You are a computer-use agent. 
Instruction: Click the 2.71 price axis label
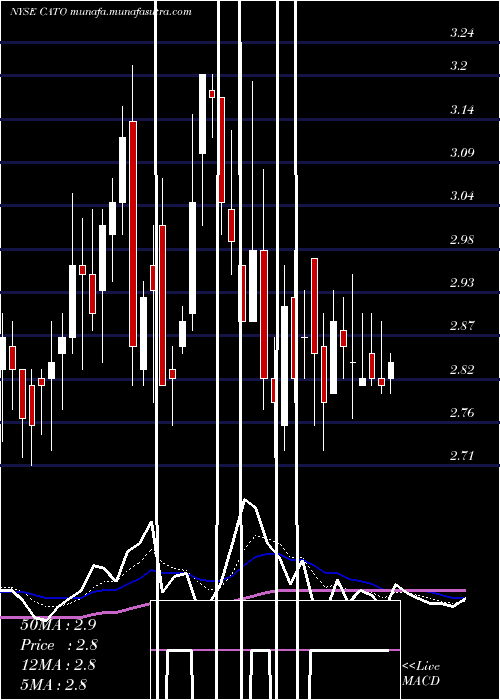(x=462, y=456)
